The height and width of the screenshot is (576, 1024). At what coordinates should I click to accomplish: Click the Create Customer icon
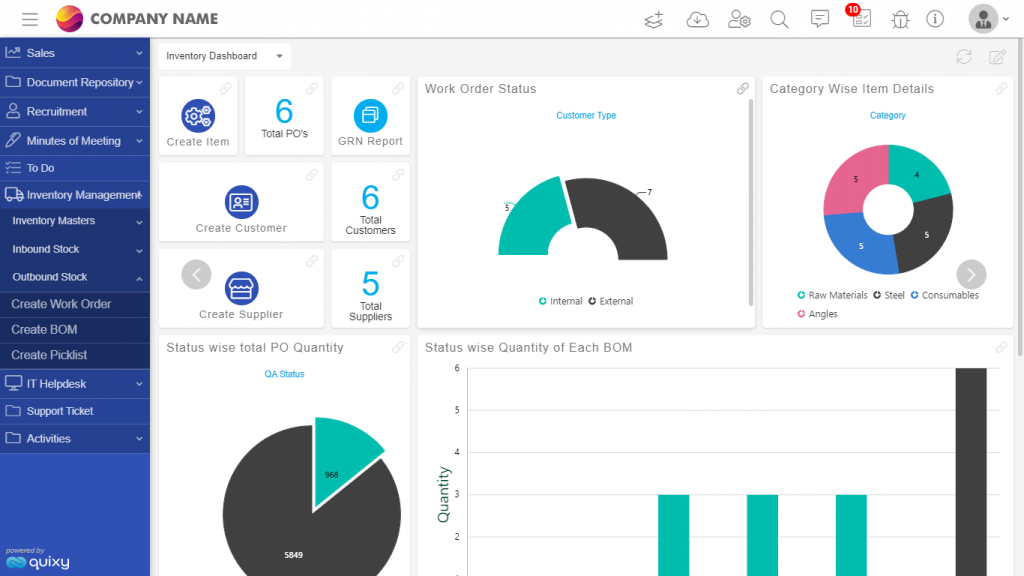242,202
